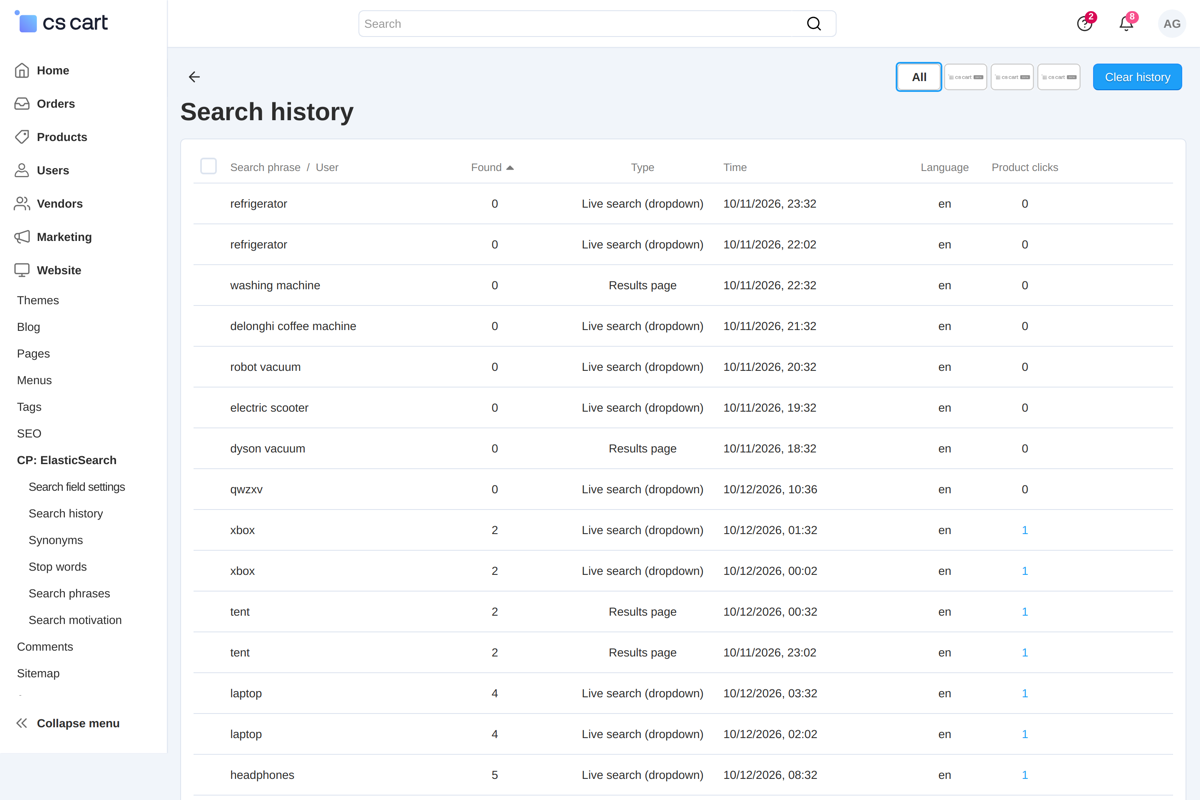Click the Language column header
Viewport: 1200px width, 800px height.
pos(944,168)
